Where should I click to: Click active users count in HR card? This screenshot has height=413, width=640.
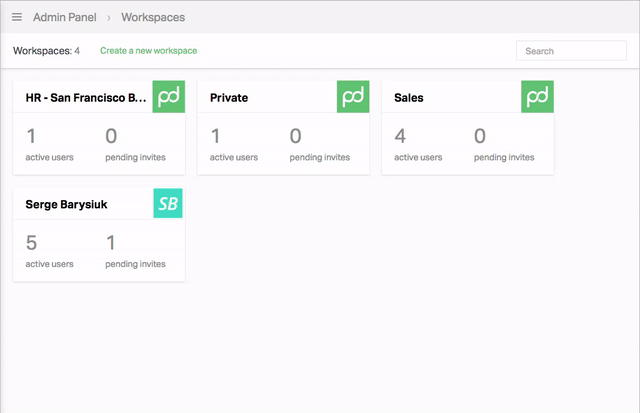click(x=31, y=136)
